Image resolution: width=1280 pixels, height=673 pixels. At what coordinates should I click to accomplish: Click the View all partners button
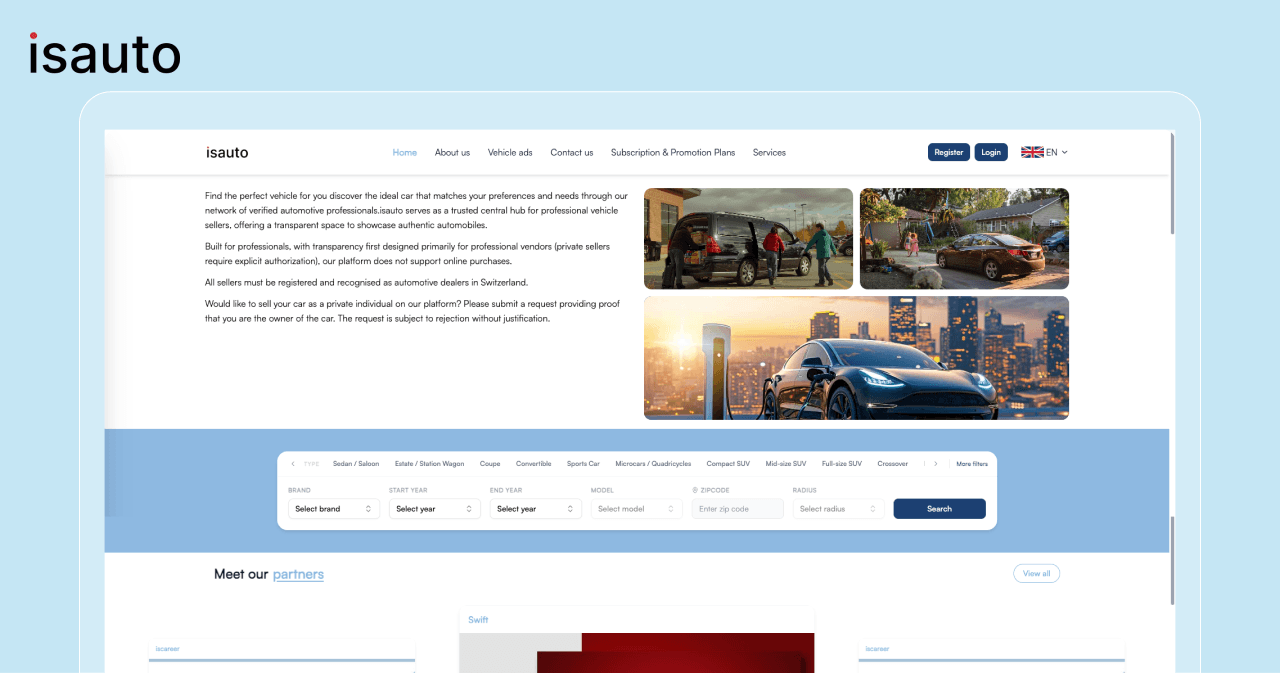(1037, 574)
